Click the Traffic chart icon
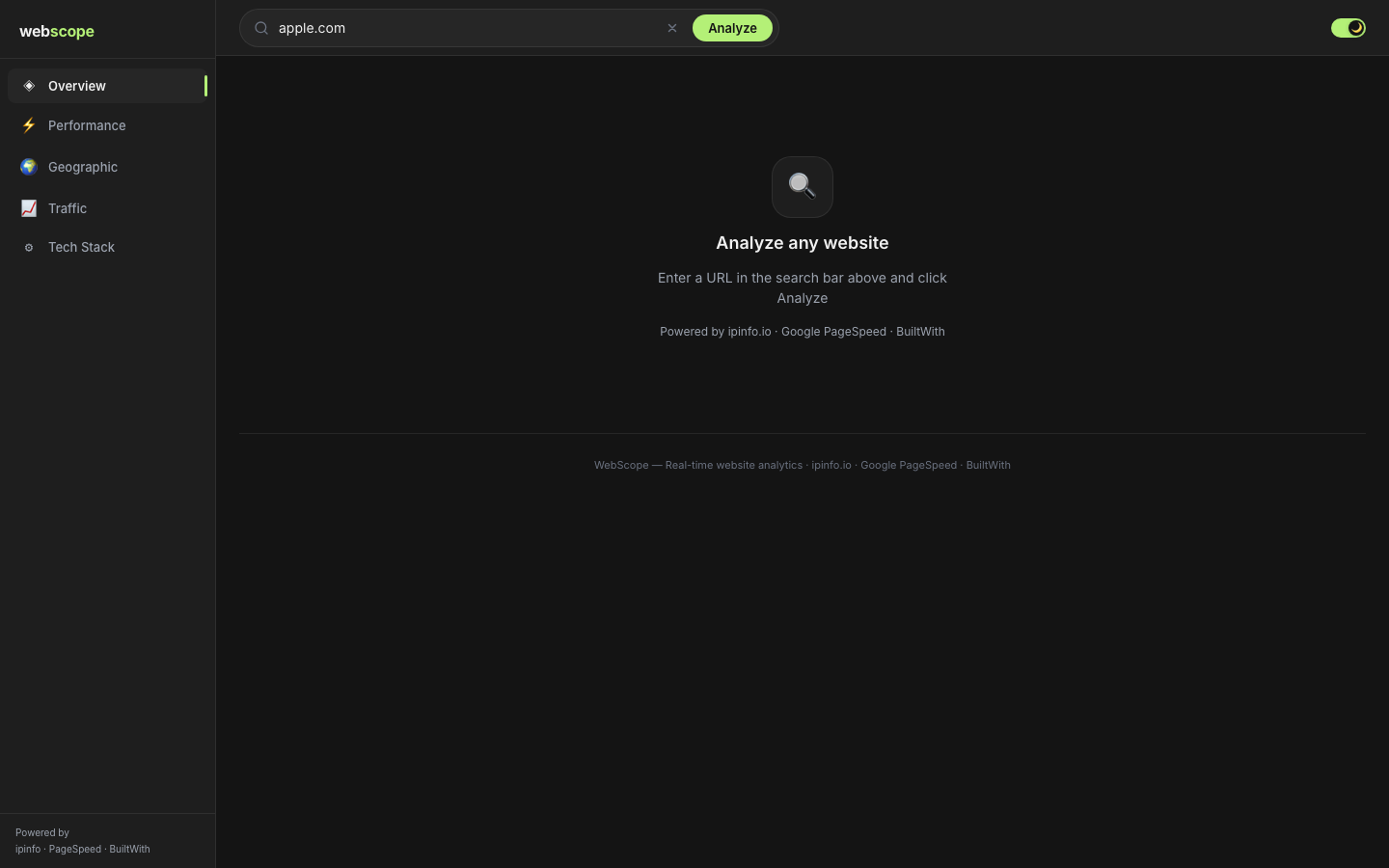Screen dimensions: 1389x868 29,208
